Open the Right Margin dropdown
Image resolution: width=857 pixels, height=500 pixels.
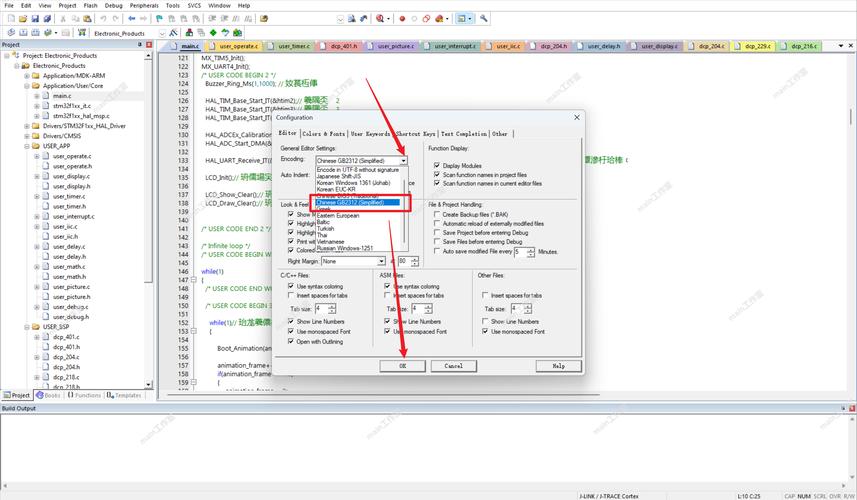pos(381,261)
